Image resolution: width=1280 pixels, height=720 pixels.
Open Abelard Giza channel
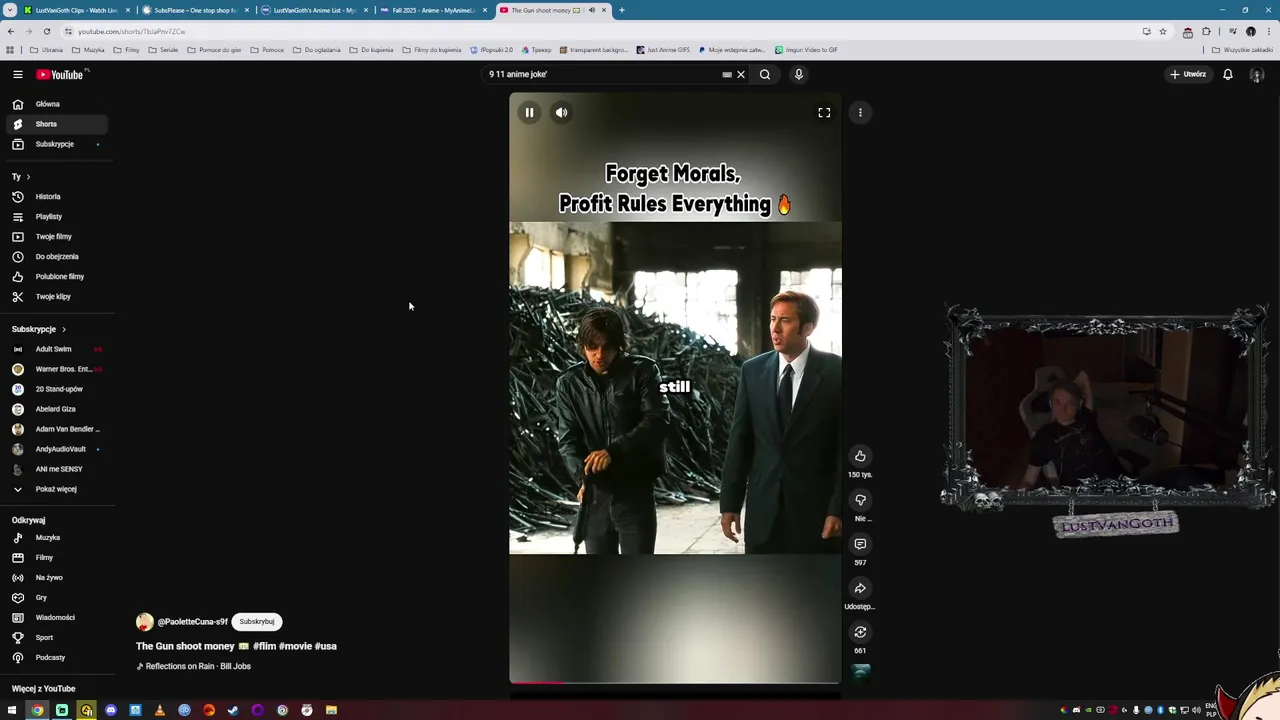[x=57, y=409]
